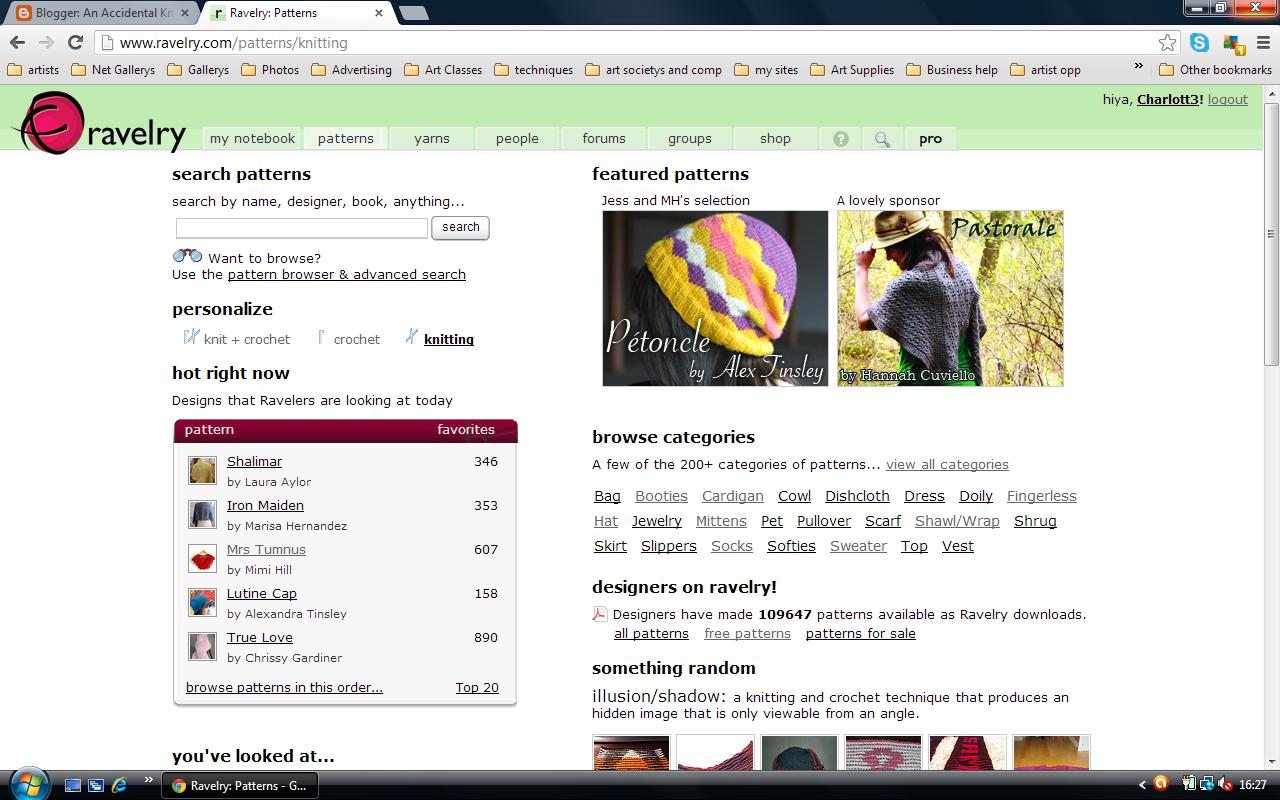Expand the bookmarks bar overflow chevron
This screenshot has height=800, width=1280.
1138,67
